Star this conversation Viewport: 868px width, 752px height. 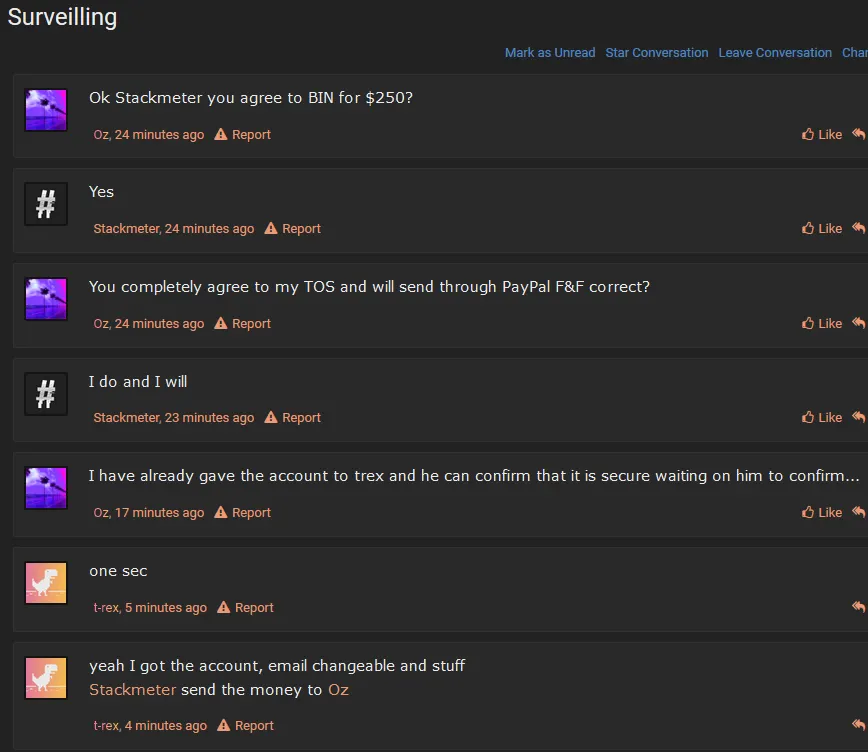(657, 53)
